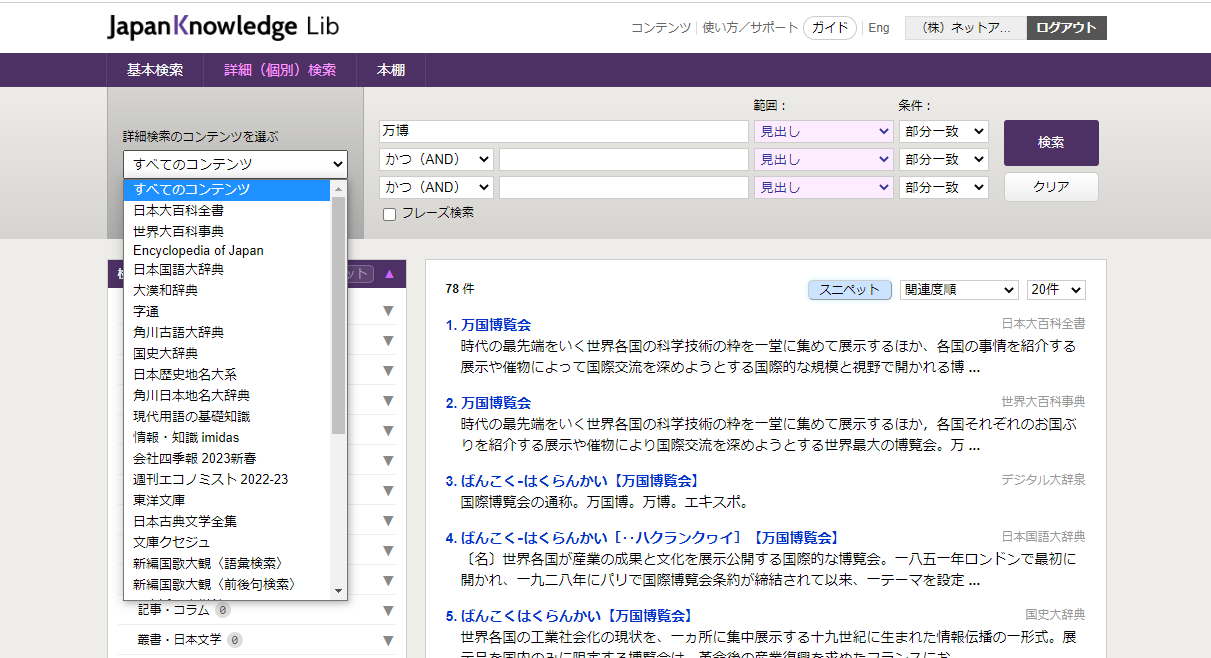Screen dimensions: 1211x658
Task: Click the ログアウト button
Action: 1067,28
